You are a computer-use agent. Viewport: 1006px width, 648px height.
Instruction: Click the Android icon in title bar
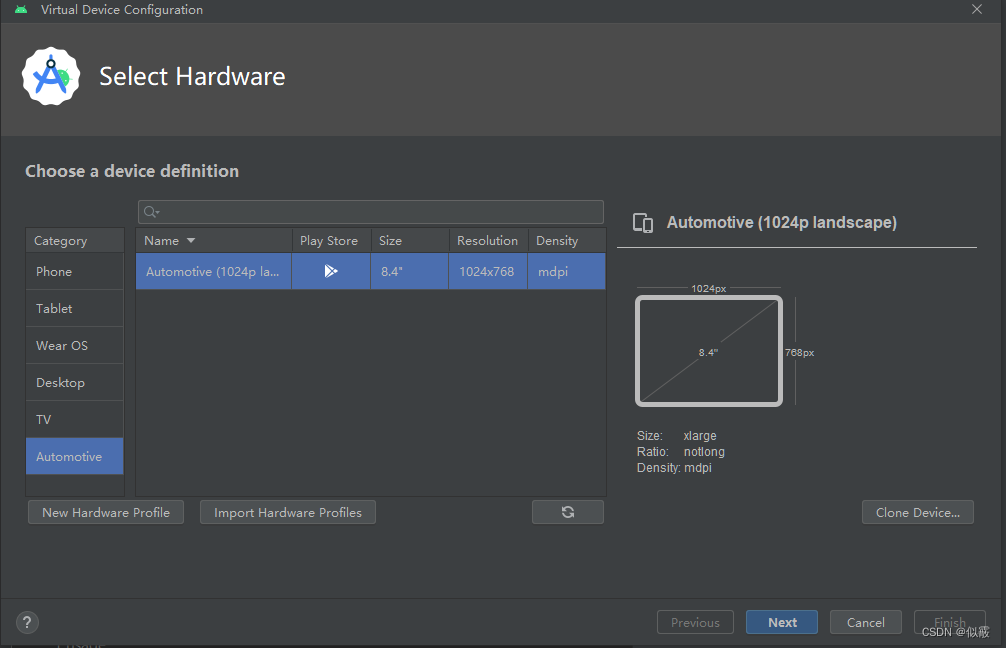pos(21,10)
